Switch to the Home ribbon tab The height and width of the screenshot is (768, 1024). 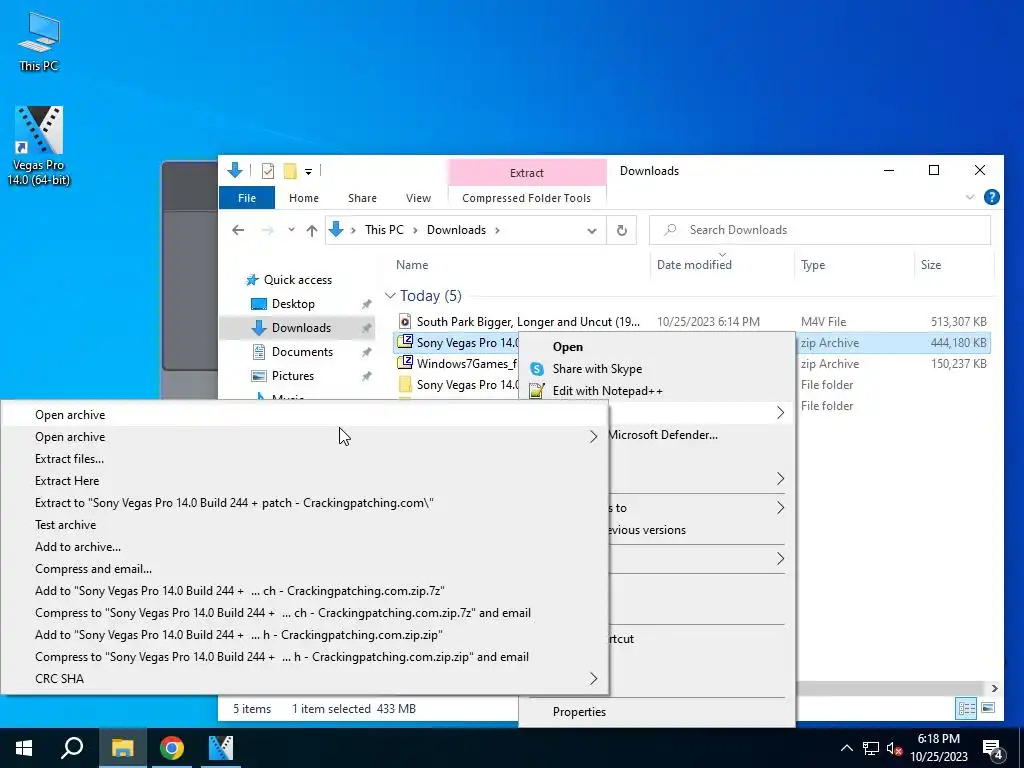tap(304, 198)
